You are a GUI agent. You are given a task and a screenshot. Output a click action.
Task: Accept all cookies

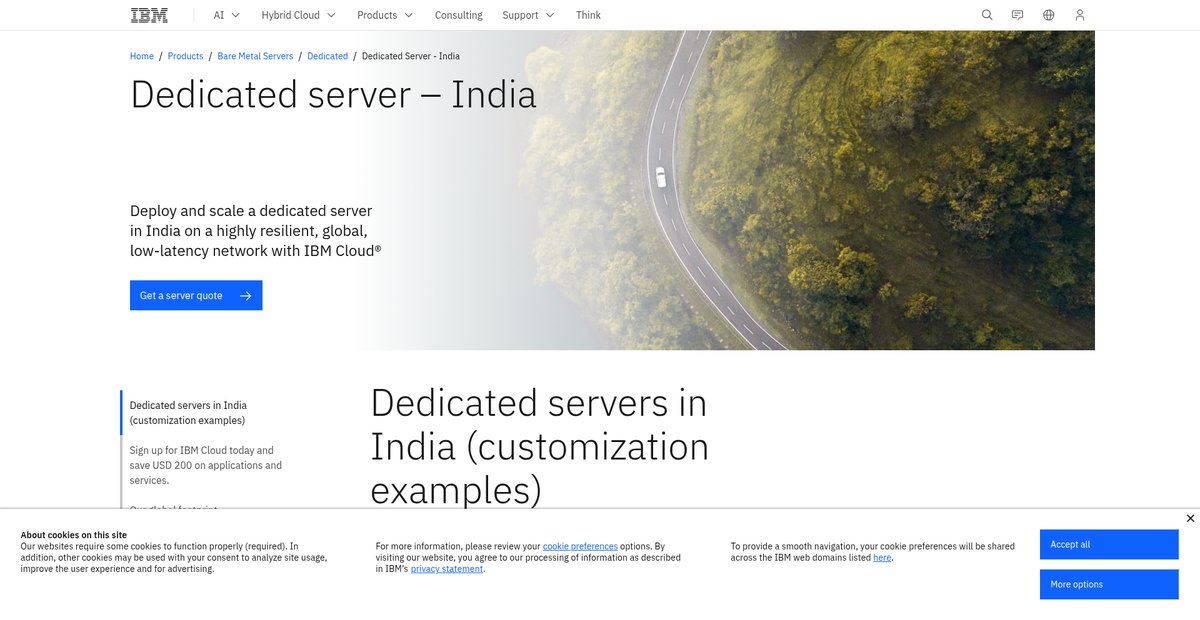tap(1109, 544)
